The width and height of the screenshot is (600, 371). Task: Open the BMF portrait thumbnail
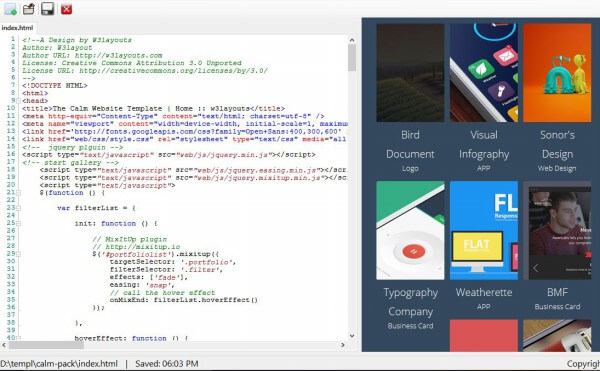click(557, 230)
